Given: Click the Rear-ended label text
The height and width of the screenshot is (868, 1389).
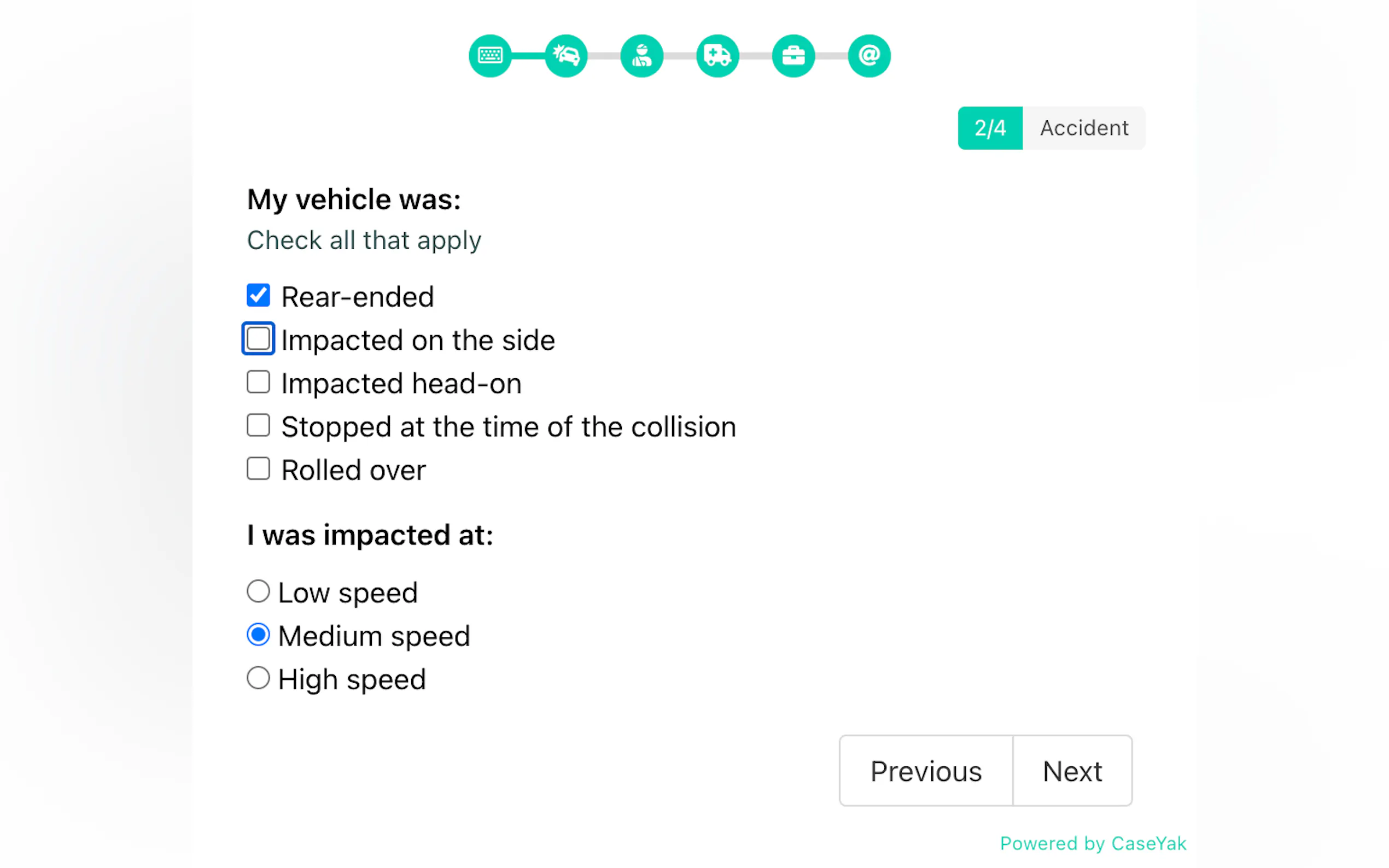Looking at the screenshot, I should pos(357,297).
